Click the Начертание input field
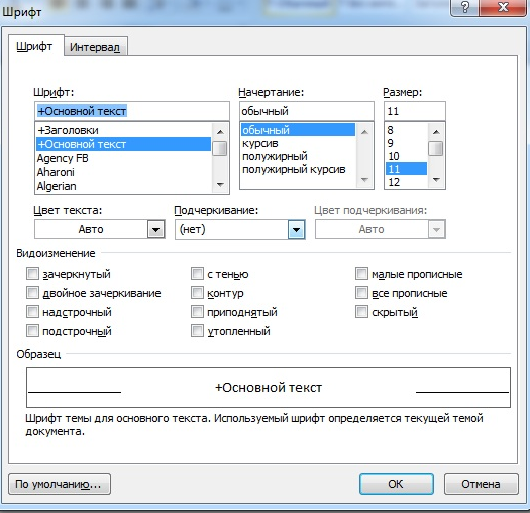This screenshot has width=530, height=513. point(307,111)
